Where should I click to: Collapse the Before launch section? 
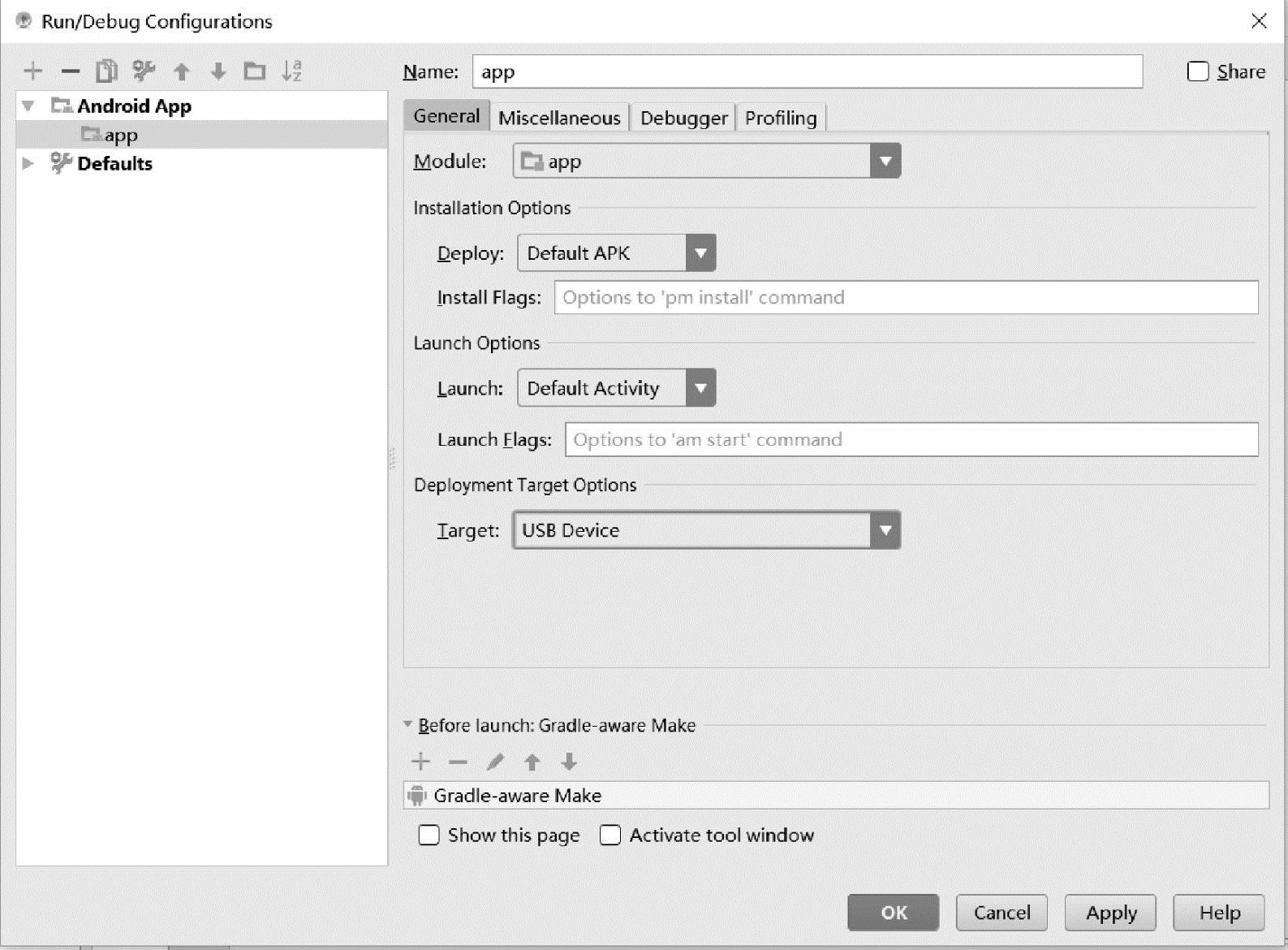click(408, 724)
